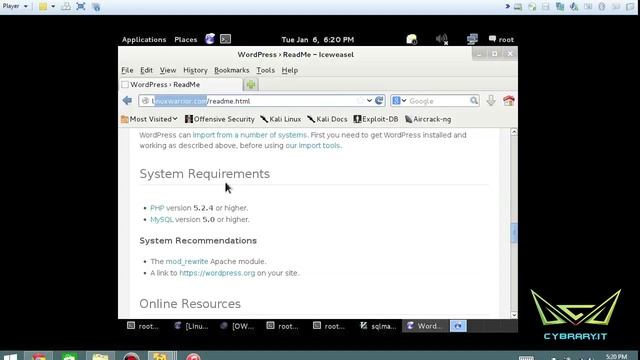Click VMware Player fullscreen icon
The image size is (640, 360).
(x=81, y=7)
